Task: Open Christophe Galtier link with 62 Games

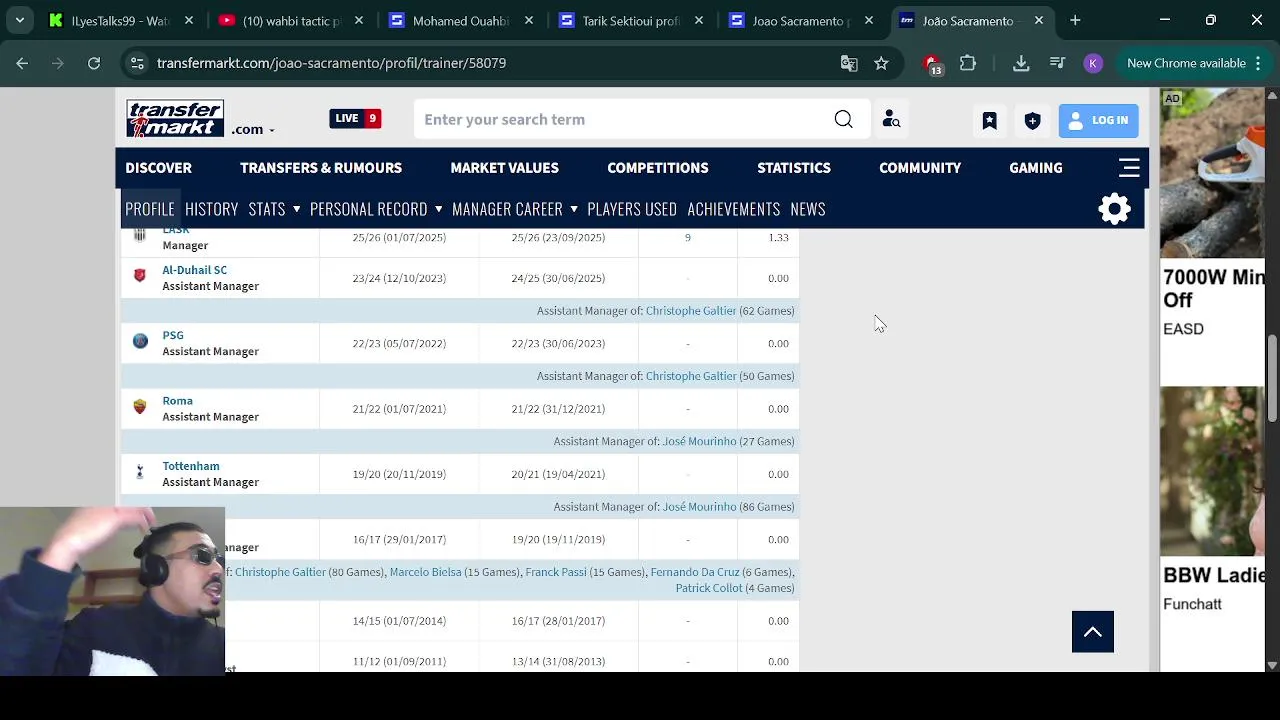Action: tap(691, 311)
